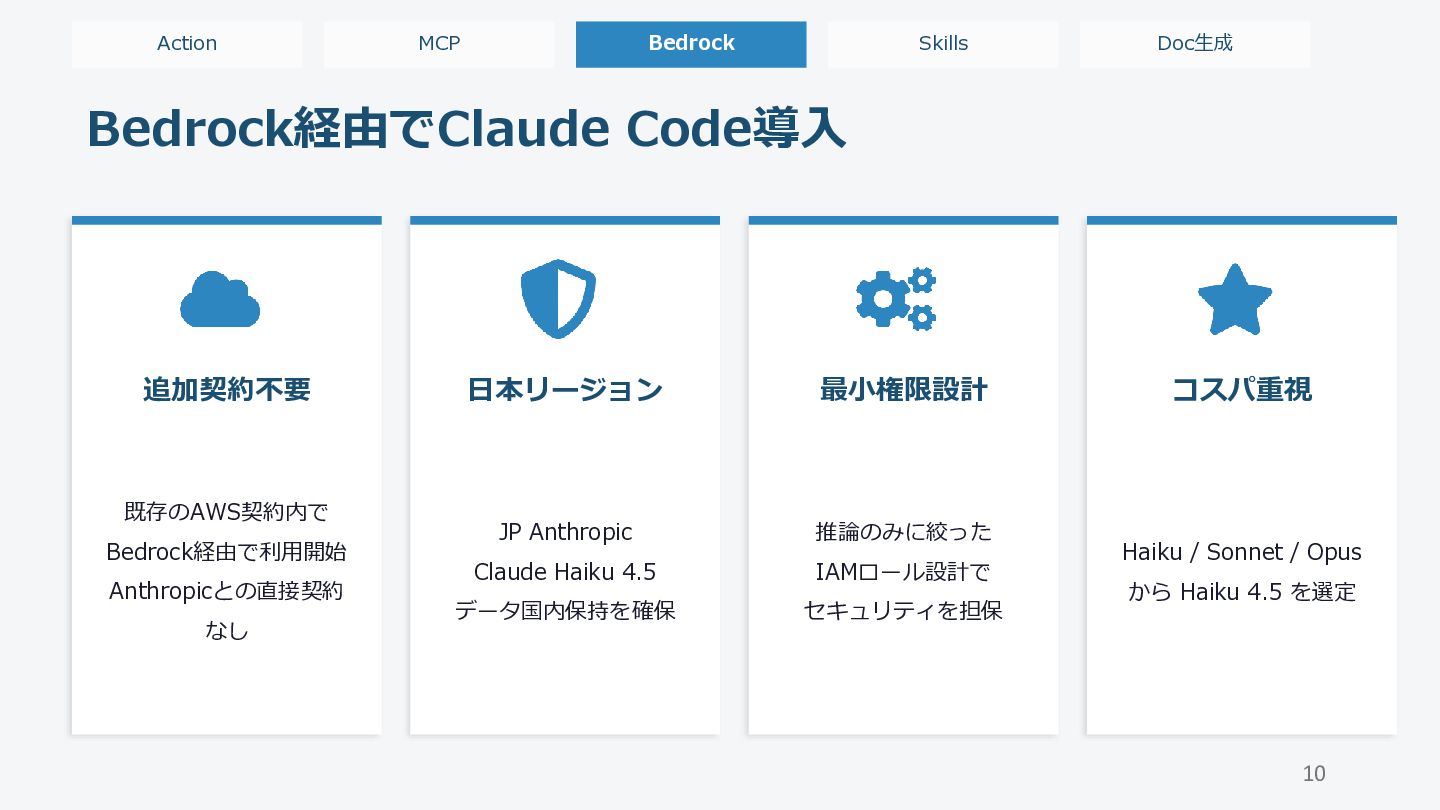
Task: Select the line Bedrock経由で利用開始
Action: point(226,552)
